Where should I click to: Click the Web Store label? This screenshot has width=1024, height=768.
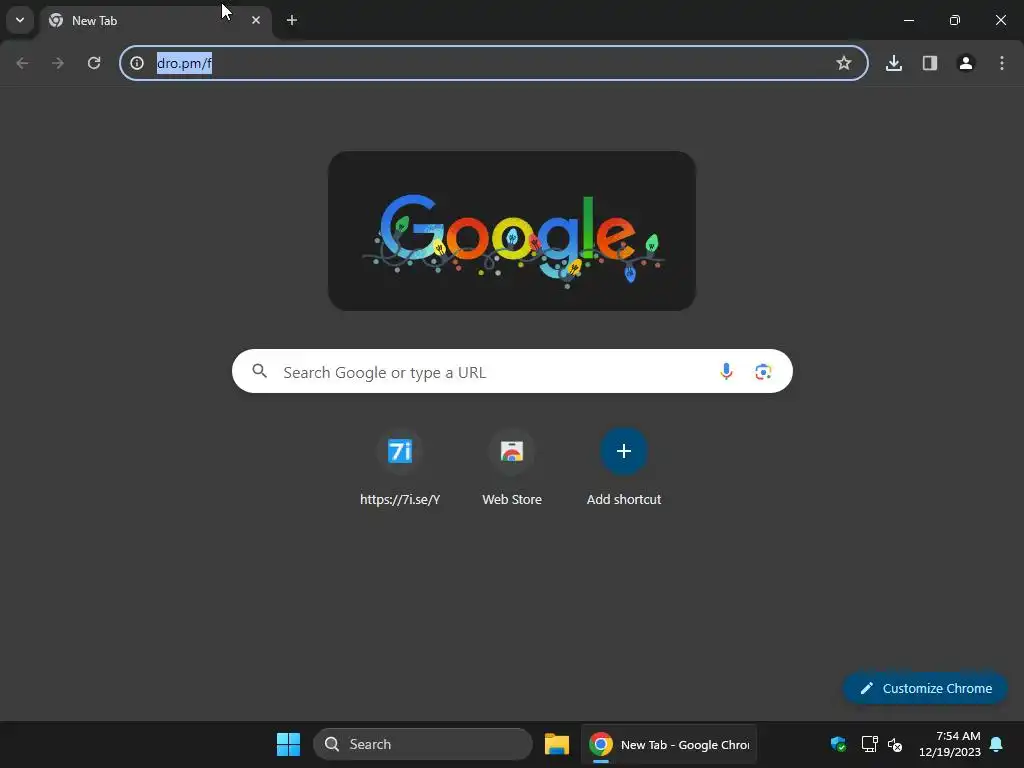[512, 500]
